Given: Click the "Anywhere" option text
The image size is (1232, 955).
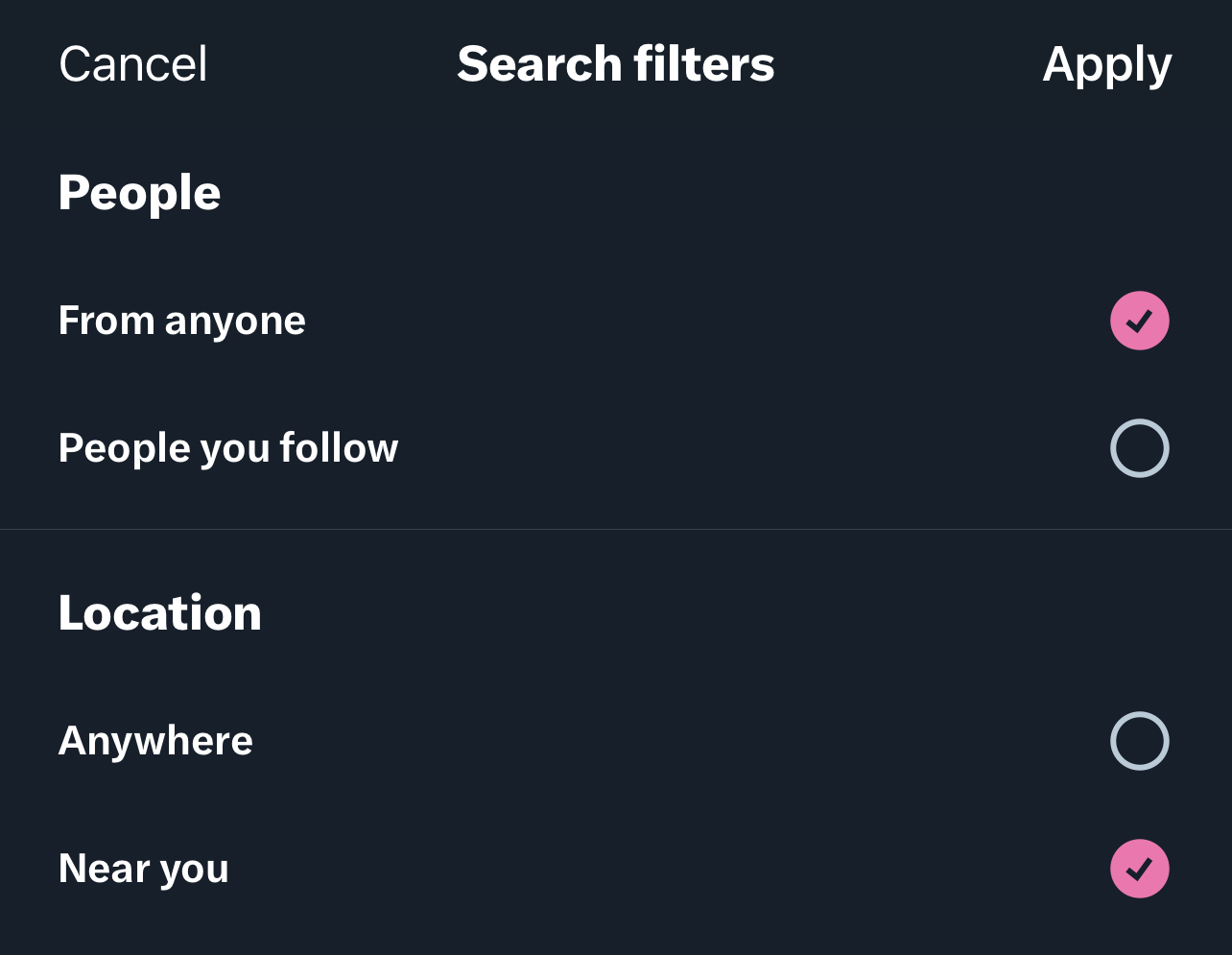Looking at the screenshot, I should (155, 741).
